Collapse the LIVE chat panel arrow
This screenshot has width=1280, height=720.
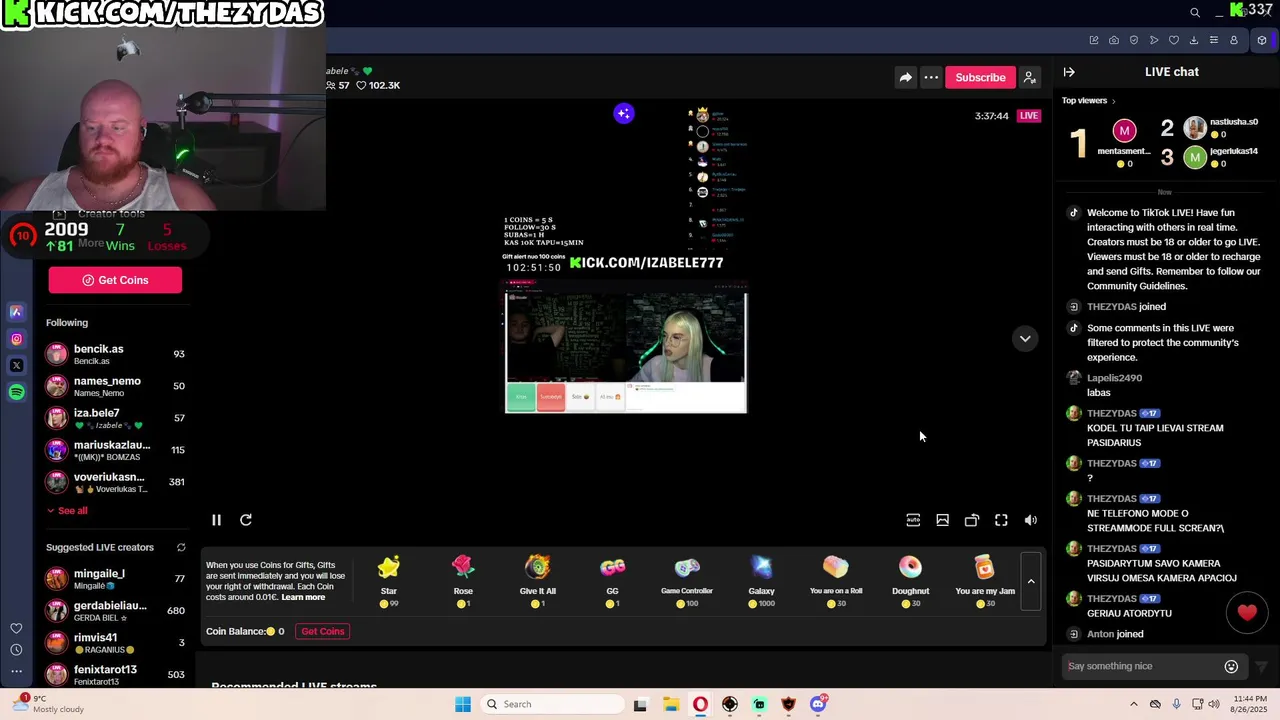click(1069, 72)
